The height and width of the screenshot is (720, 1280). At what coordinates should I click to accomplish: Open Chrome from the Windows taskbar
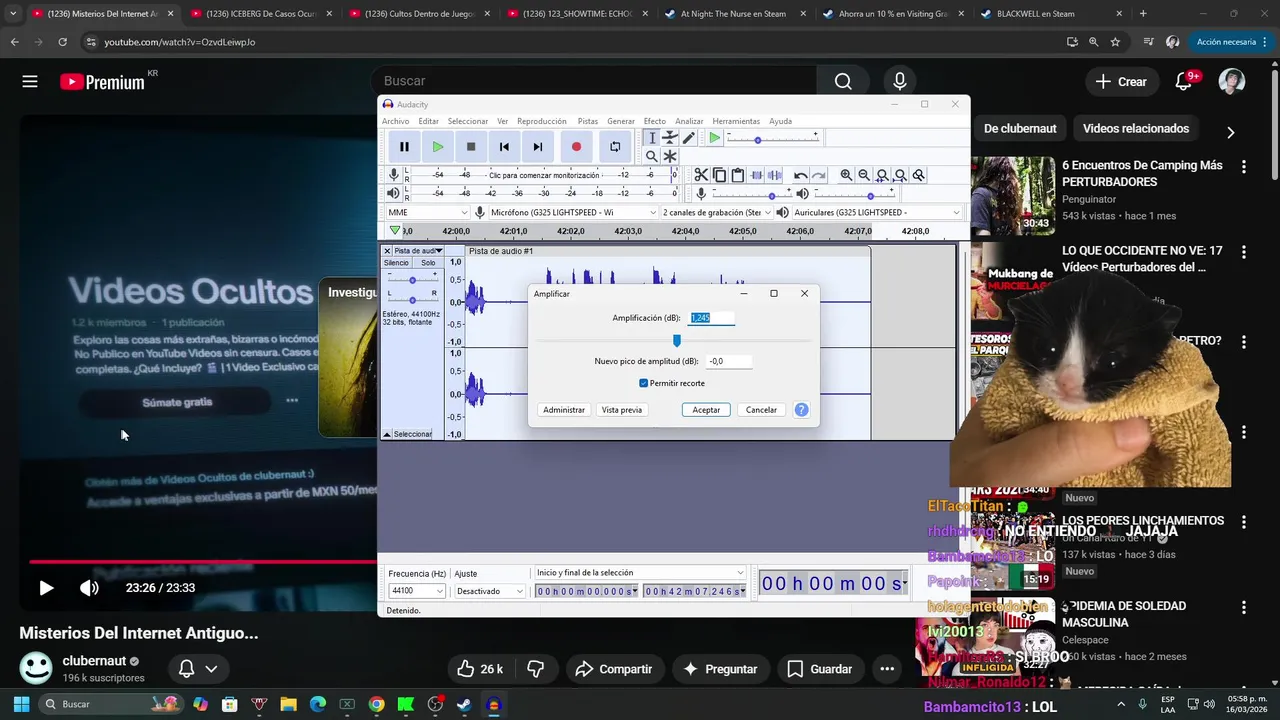click(376, 704)
